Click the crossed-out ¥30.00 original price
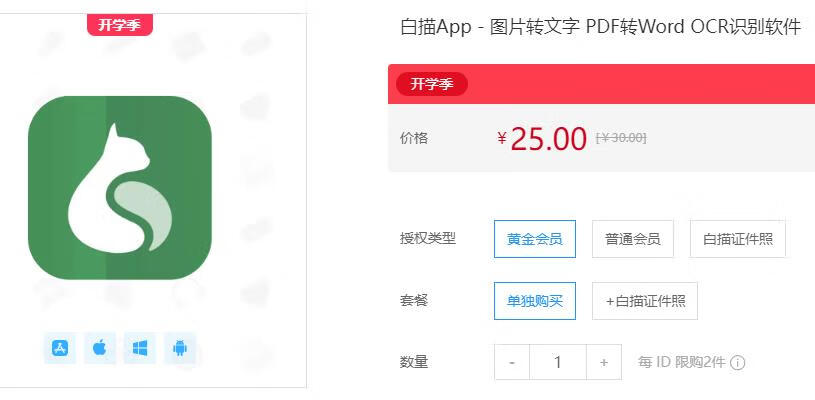Screen dimensions: 815x400 coord(621,138)
